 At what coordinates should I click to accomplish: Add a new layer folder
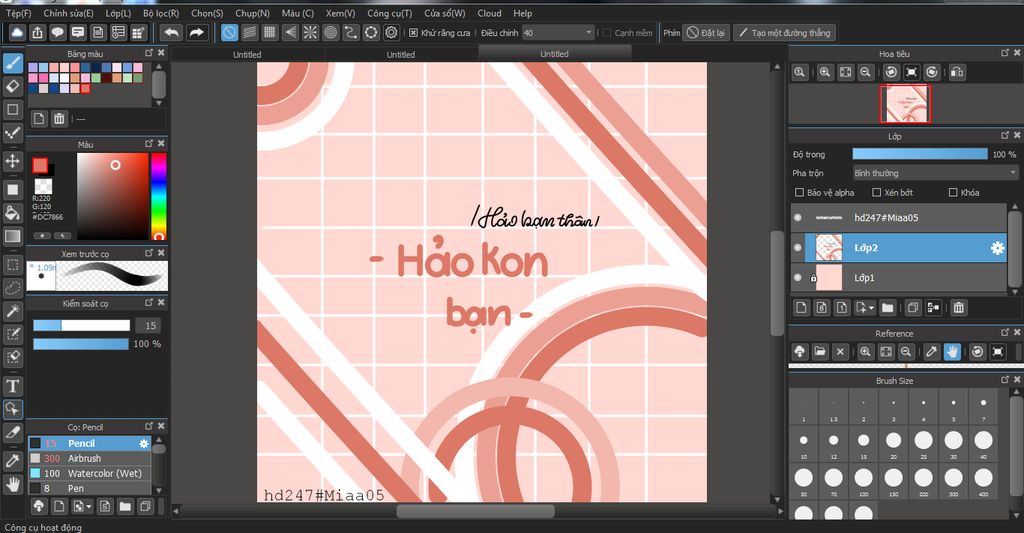(x=888, y=308)
